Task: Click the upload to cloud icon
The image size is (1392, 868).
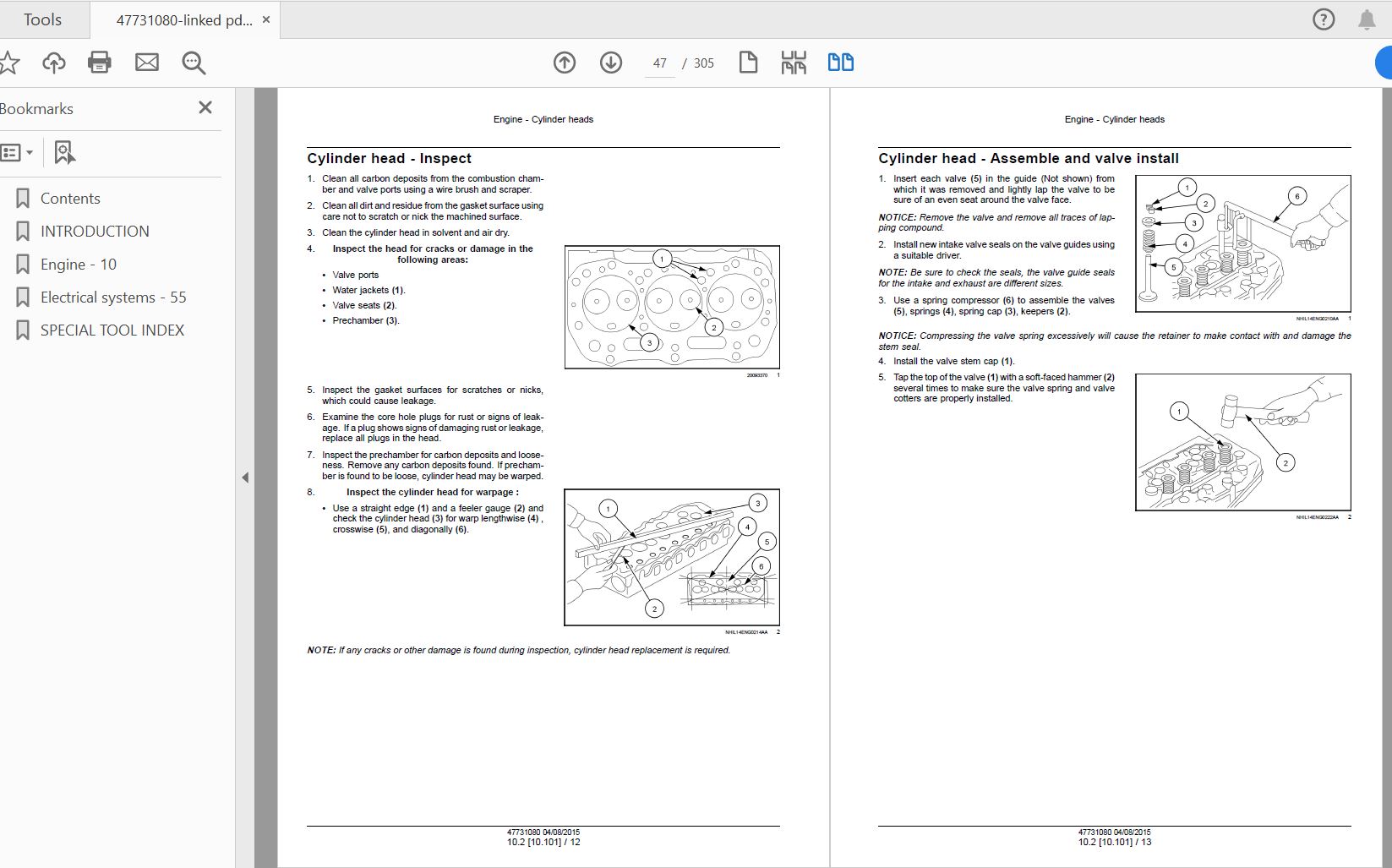Action: [x=54, y=63]
